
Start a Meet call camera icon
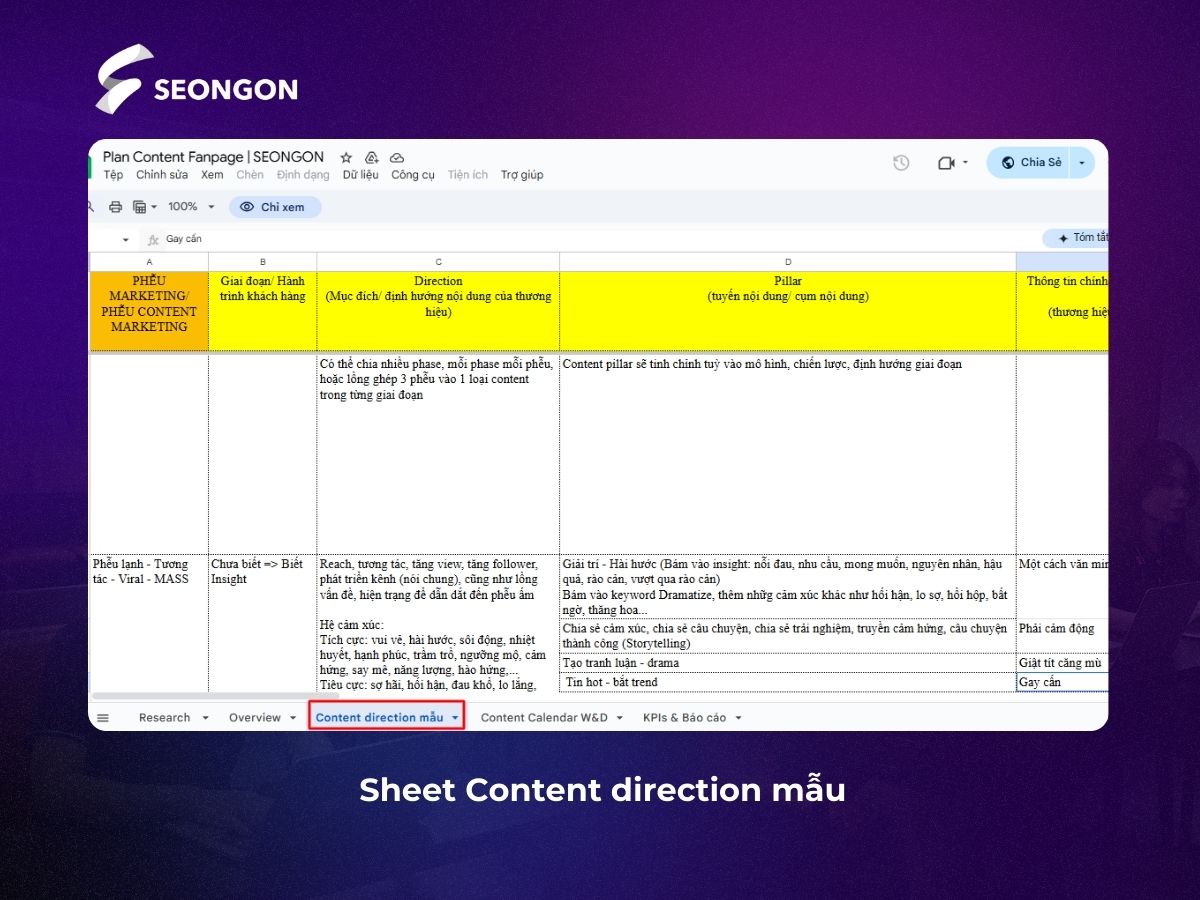point(946,163)
